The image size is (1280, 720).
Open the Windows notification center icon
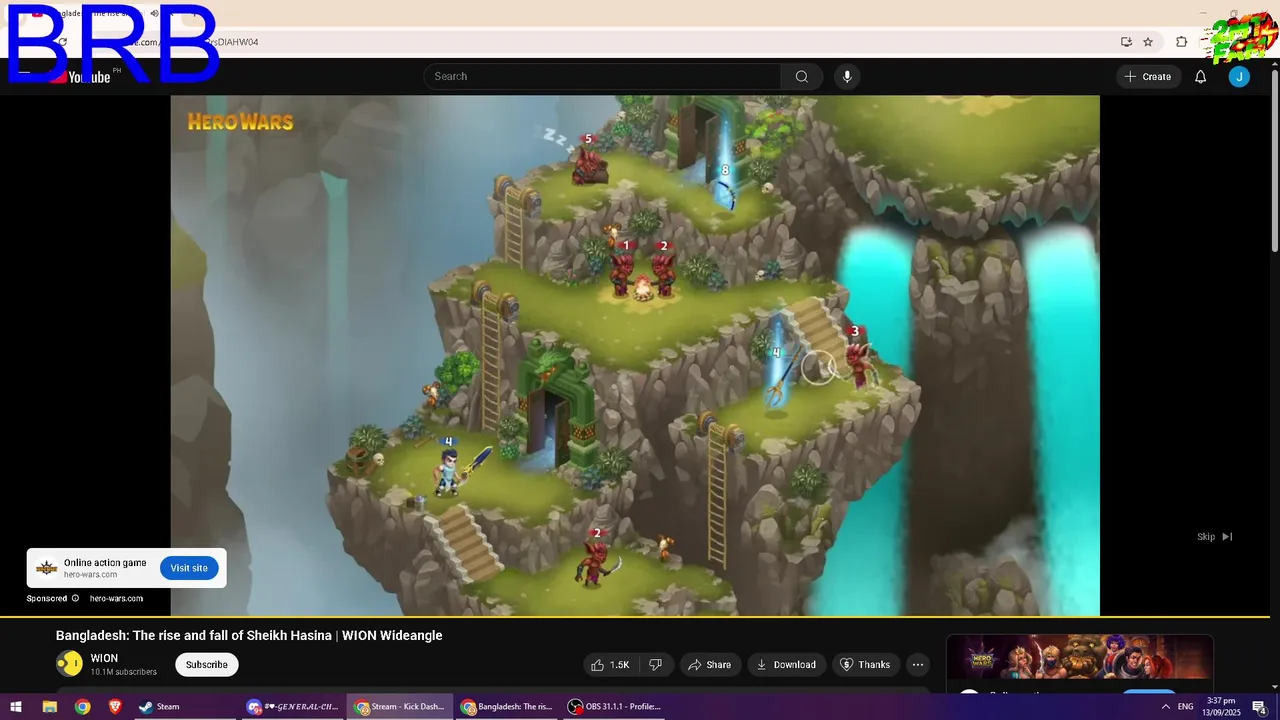pyautogui.click(x=1260, y=707)
